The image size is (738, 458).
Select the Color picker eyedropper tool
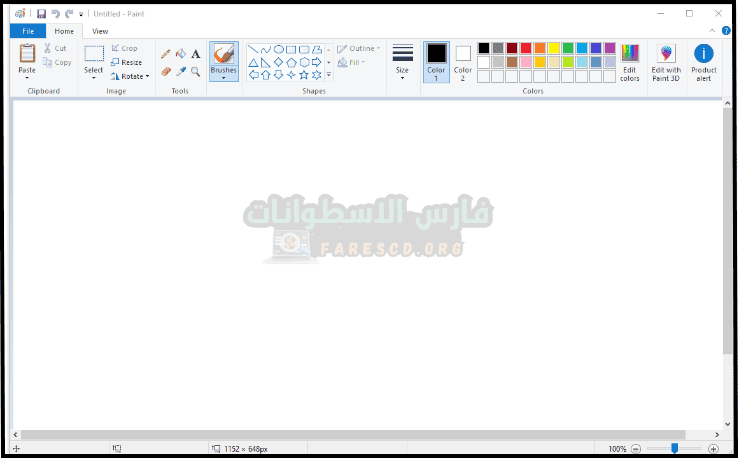point(181,72)
